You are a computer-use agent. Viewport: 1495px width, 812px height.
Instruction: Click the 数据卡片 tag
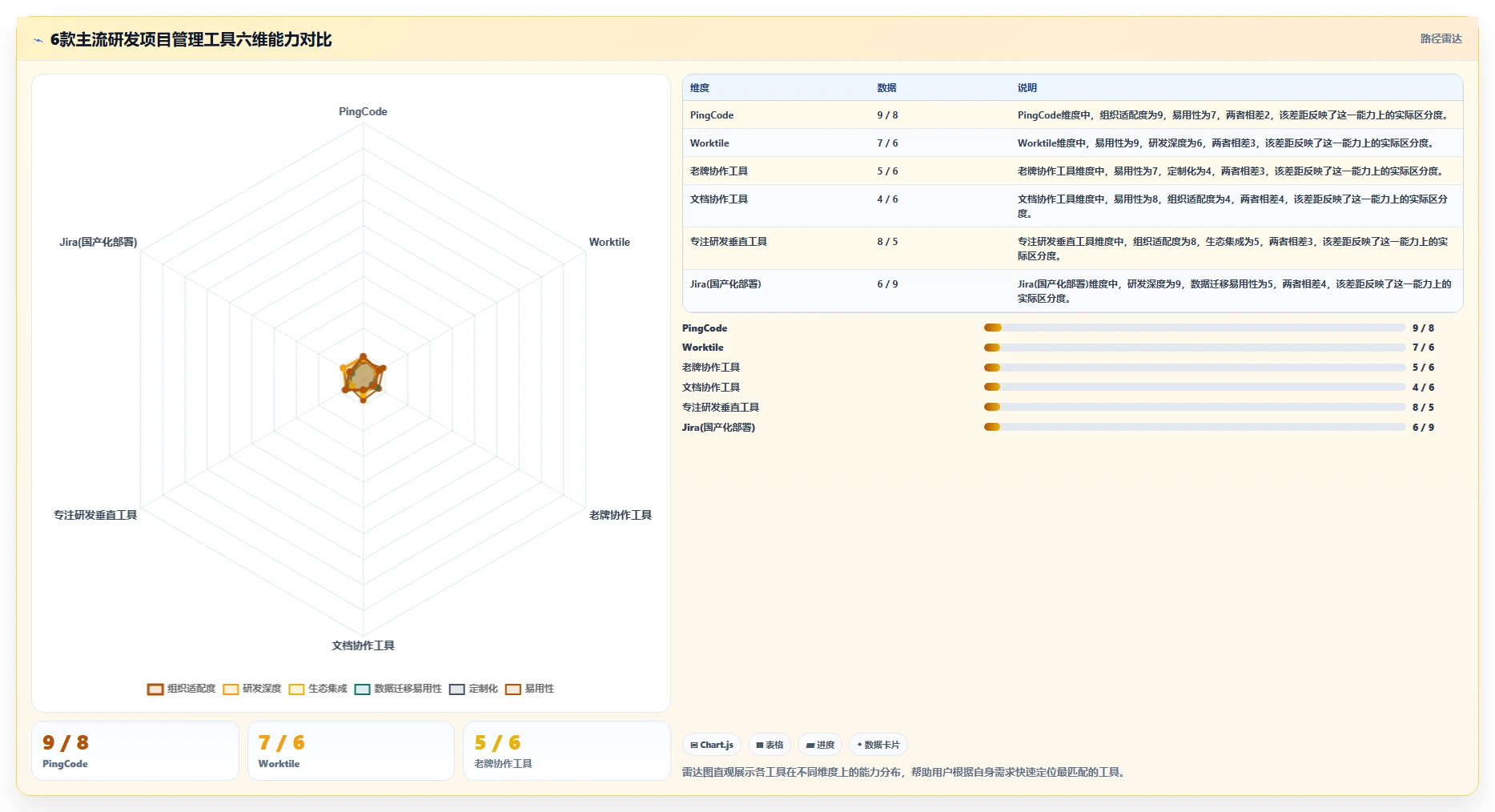[878, 745]
